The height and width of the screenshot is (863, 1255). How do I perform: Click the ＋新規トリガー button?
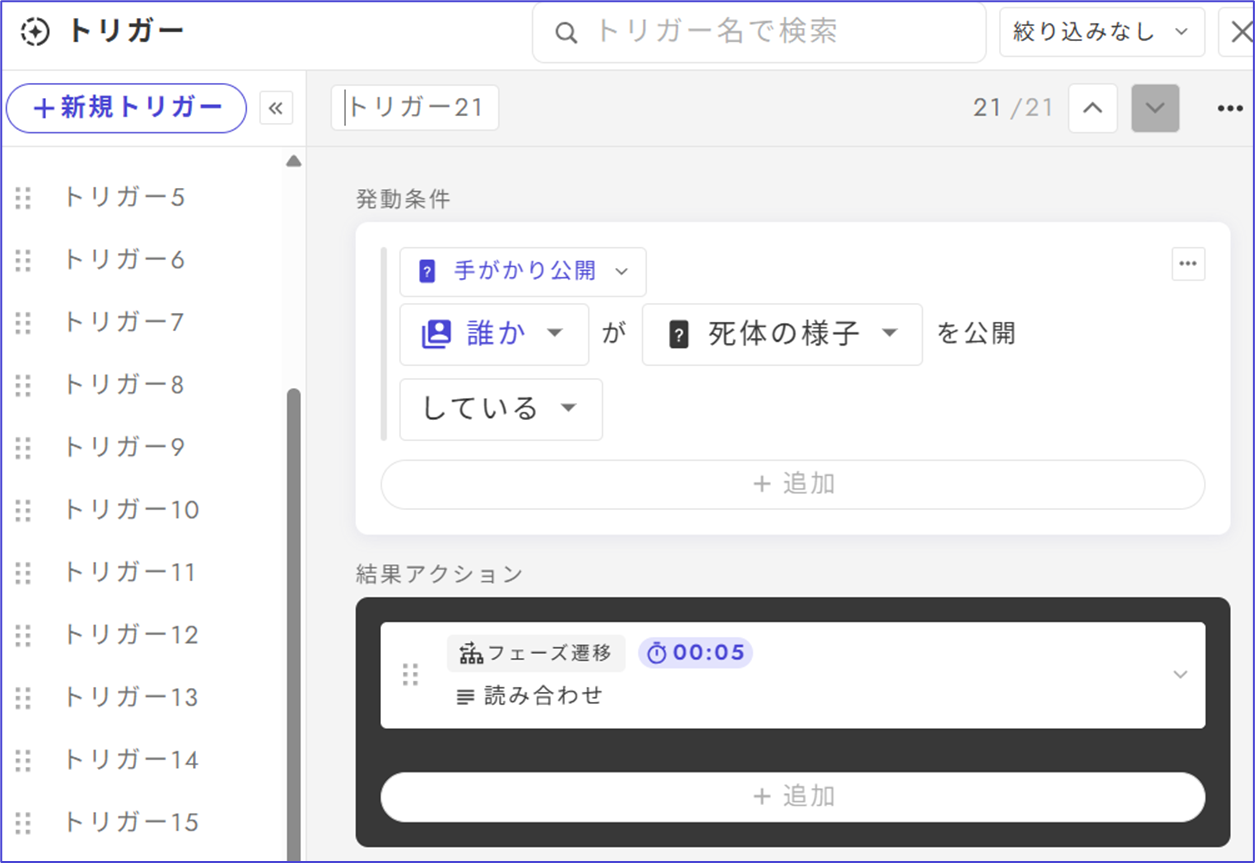pos(126,108)
